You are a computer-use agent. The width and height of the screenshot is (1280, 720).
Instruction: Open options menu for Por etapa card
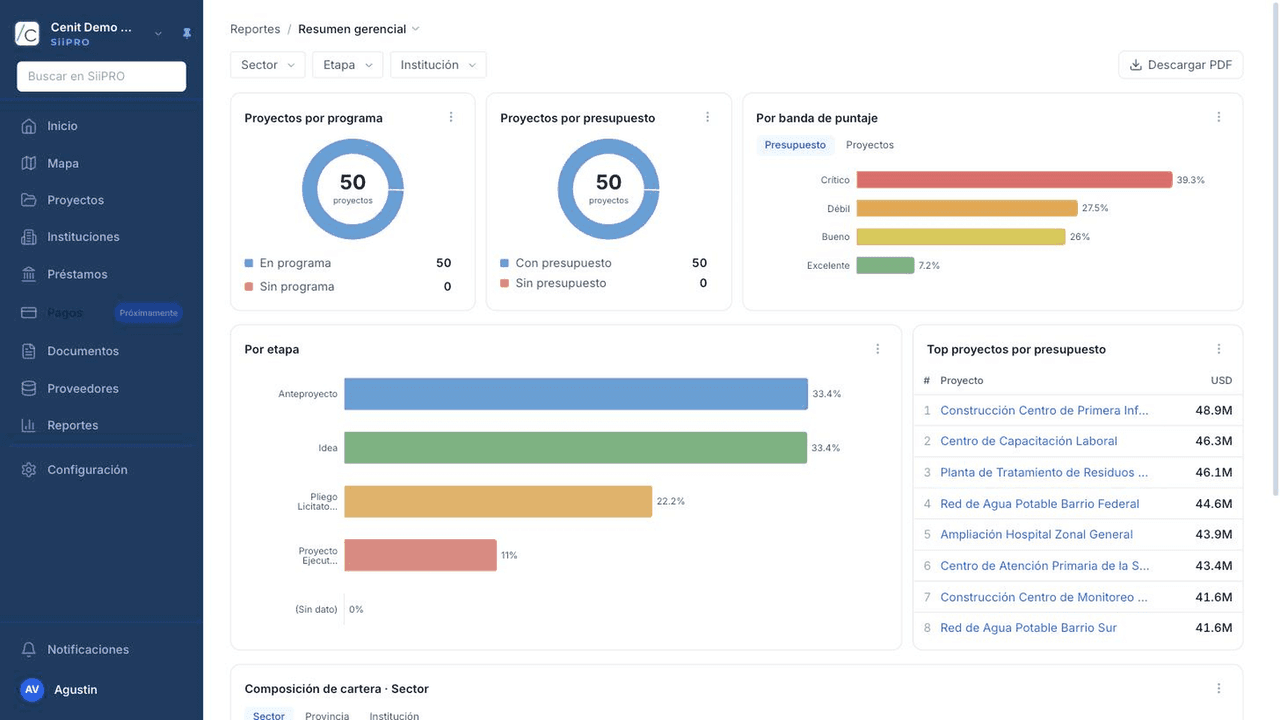(878, 349)
